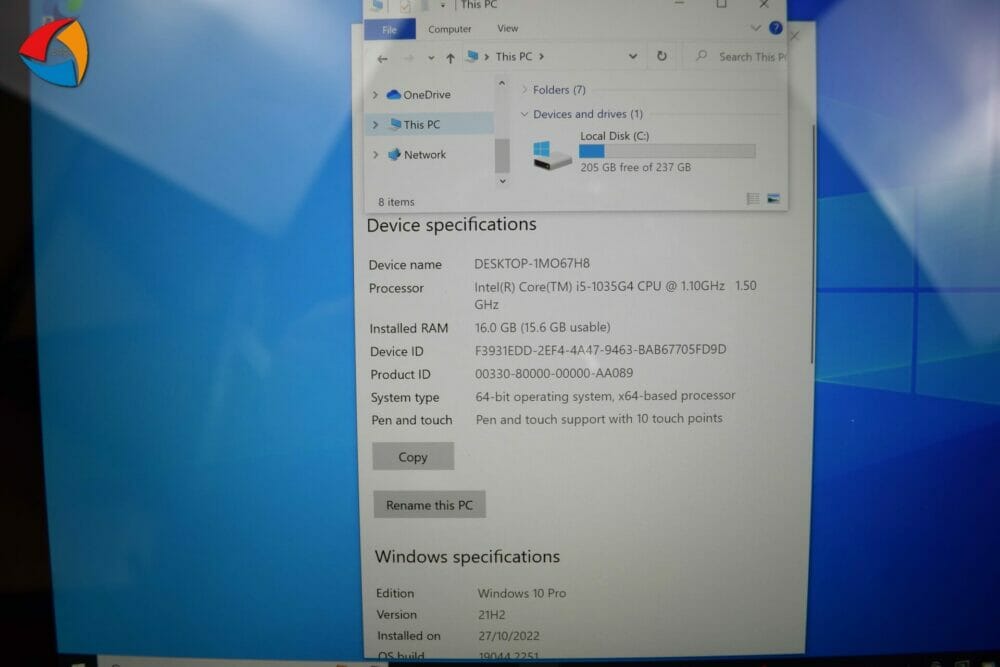Close the Settings window behind File Explorer
Screen dimensions: 1000x667
(x=795, y=36)
